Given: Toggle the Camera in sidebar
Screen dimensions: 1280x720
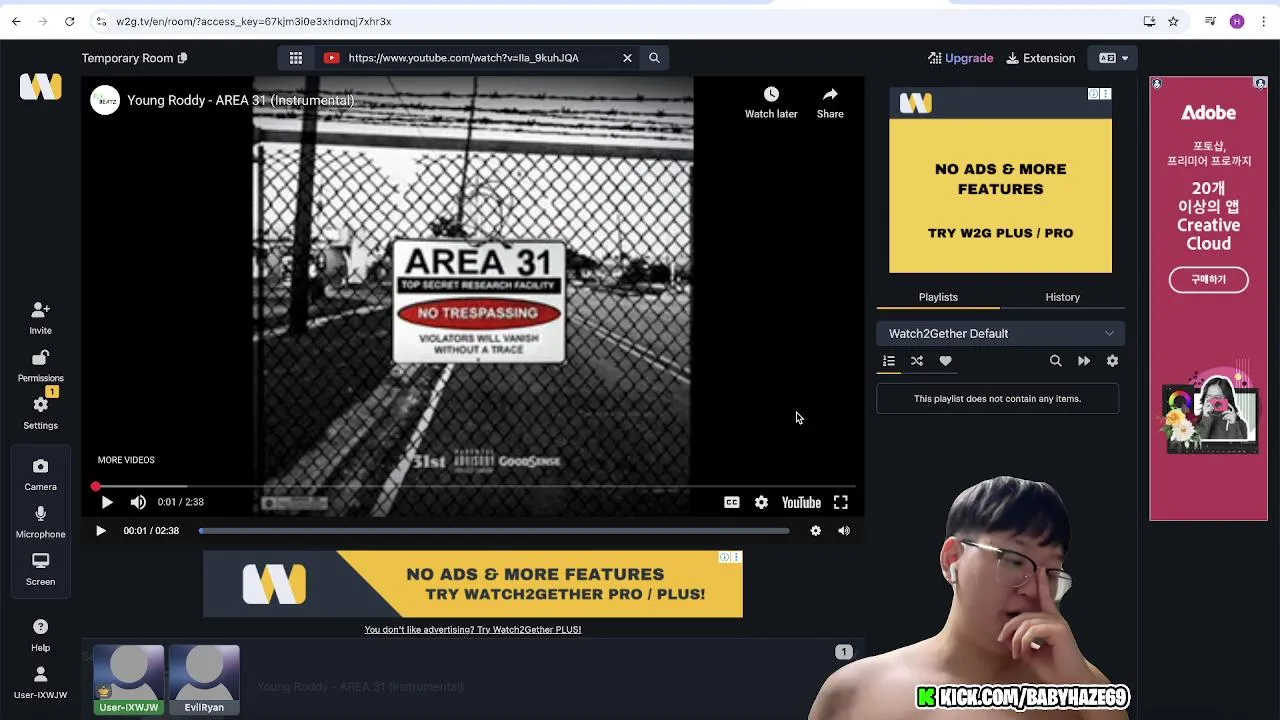Looking at the screenshot, I should (x=40, y=475).
